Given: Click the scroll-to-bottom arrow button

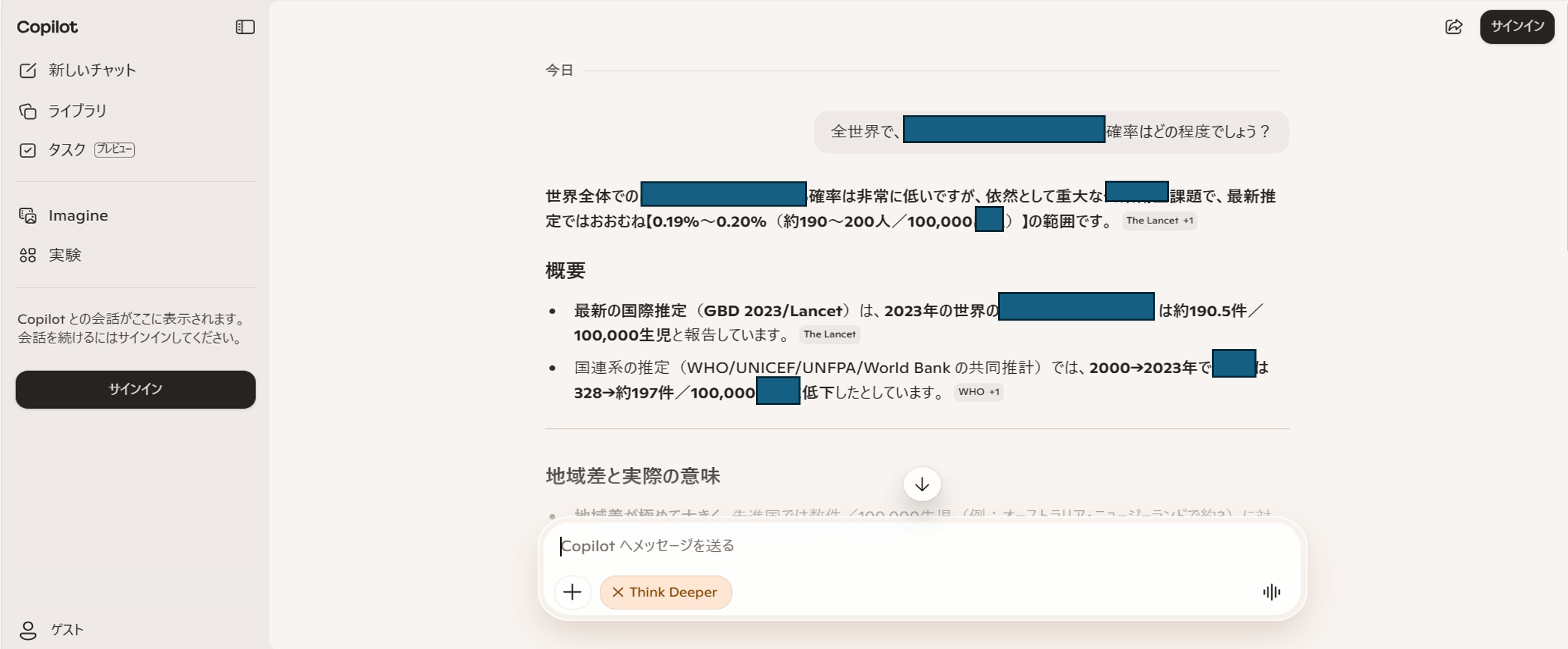Looking at the screenshot, I should pos(922,484).
